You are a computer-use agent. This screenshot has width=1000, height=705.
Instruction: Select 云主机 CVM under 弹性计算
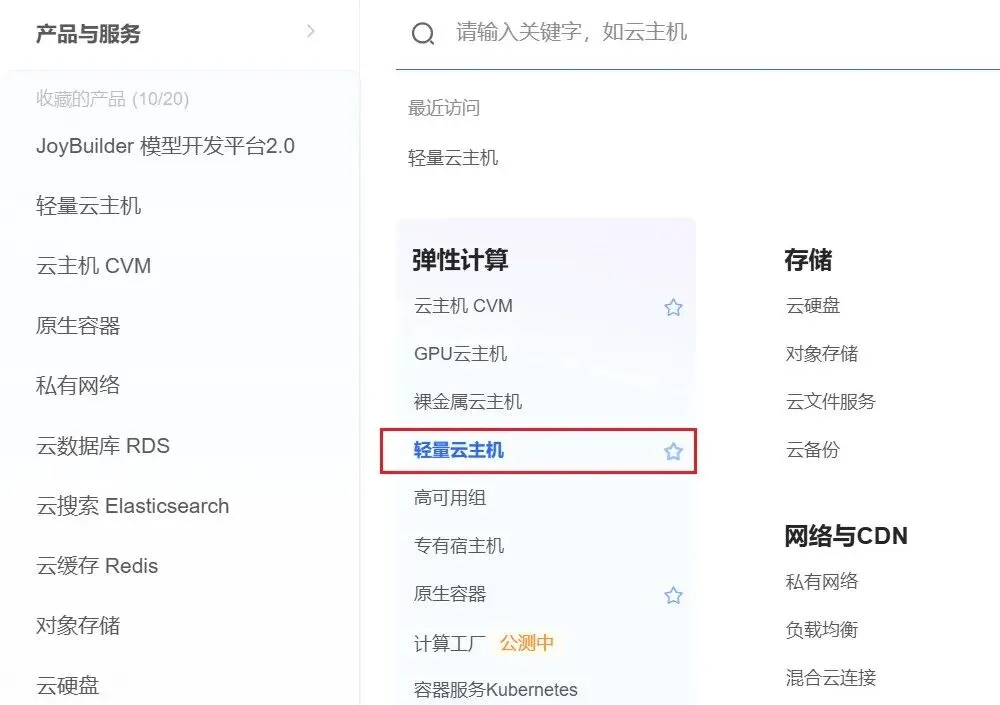[463, 306]
